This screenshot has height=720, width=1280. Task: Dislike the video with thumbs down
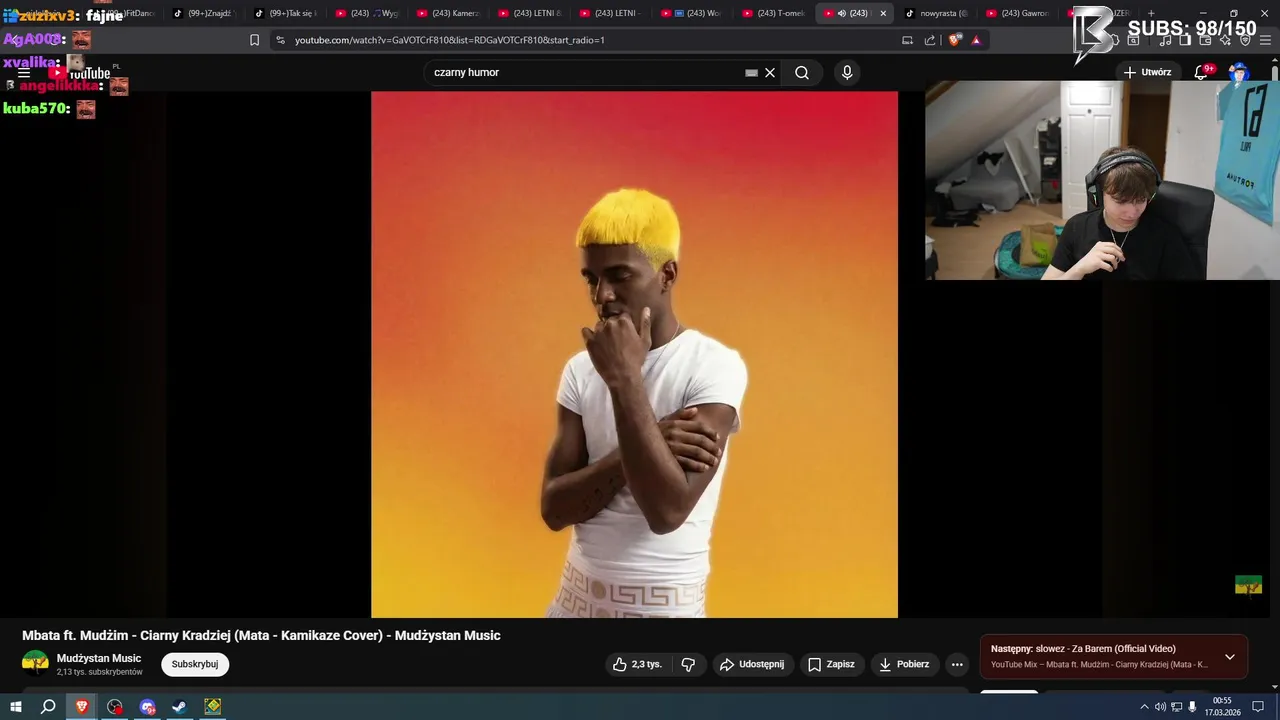(x=688, y=664)
